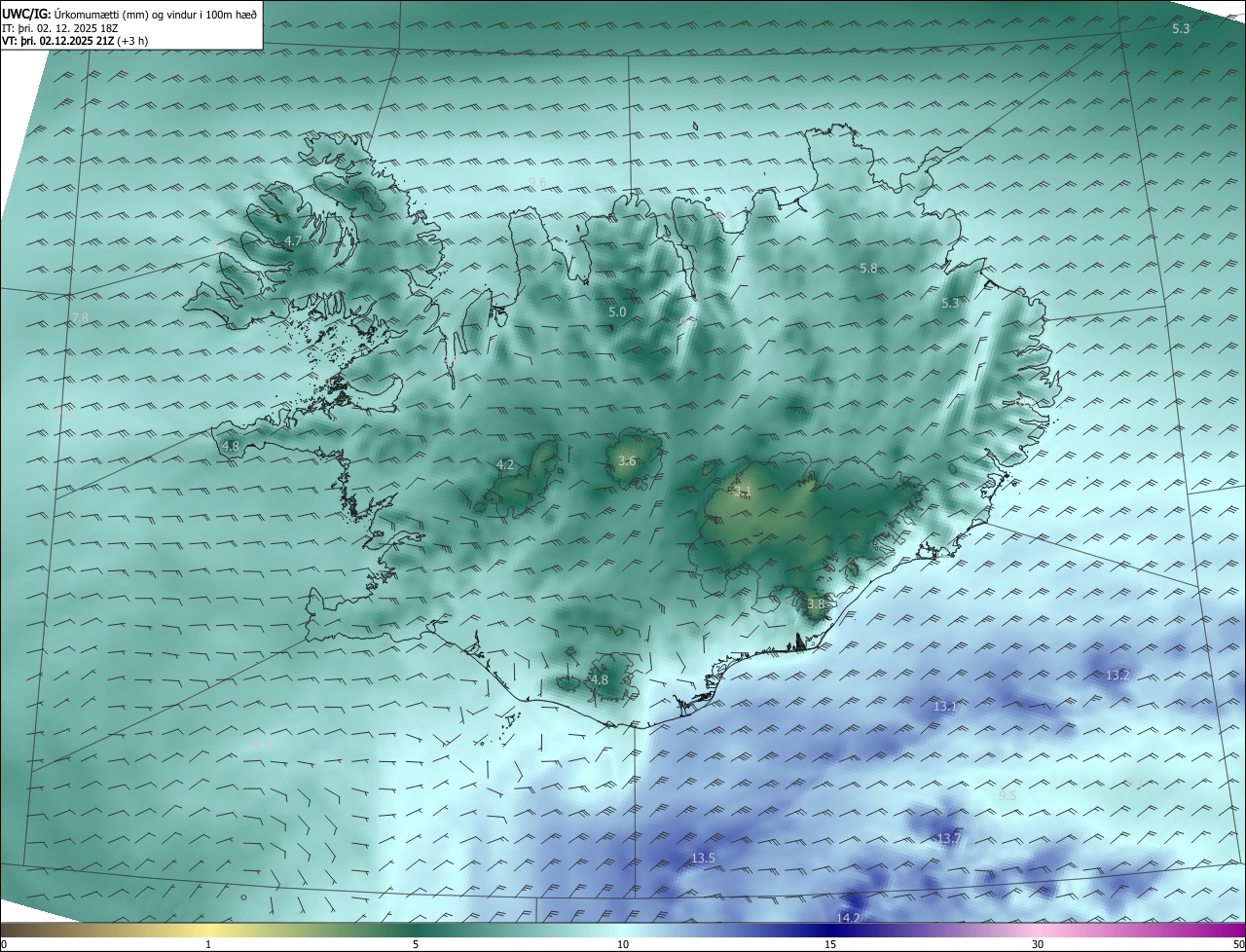Screen dimensions: 1246x952
Task: Click the 13.1 value over the ocean
Action: [945, 706]
